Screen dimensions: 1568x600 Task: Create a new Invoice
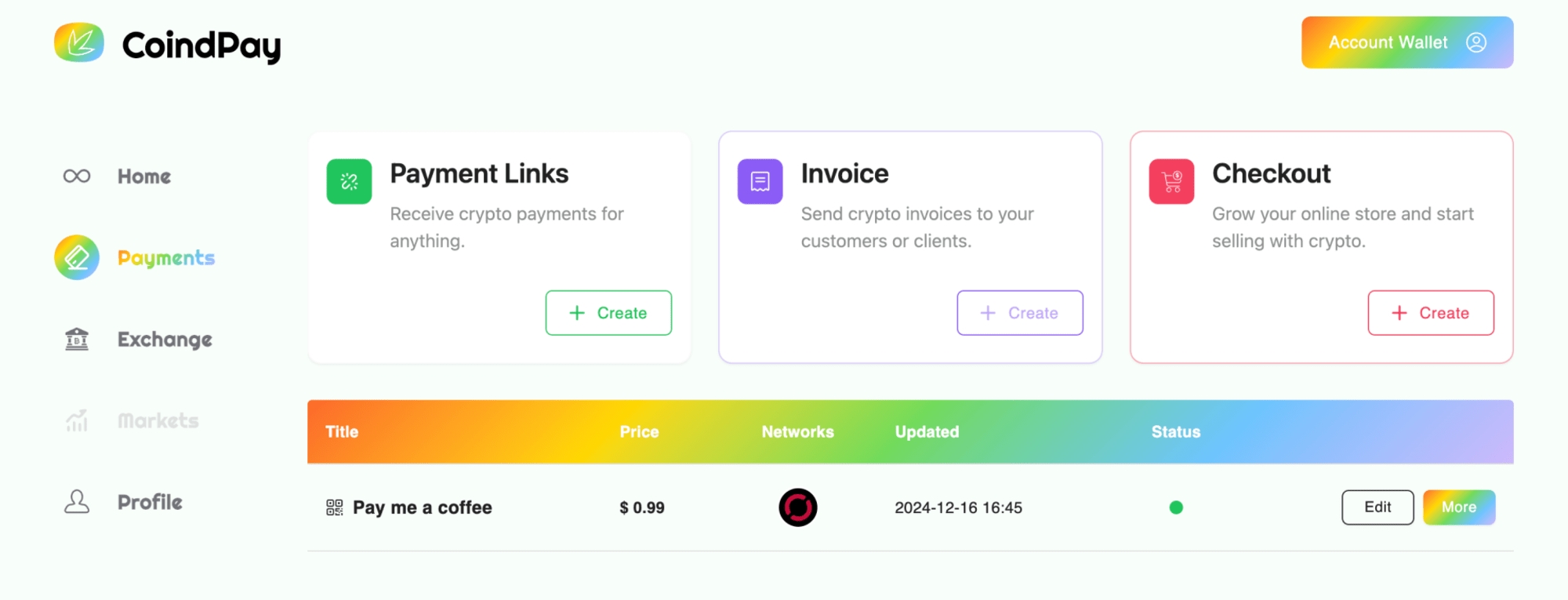1019,313
